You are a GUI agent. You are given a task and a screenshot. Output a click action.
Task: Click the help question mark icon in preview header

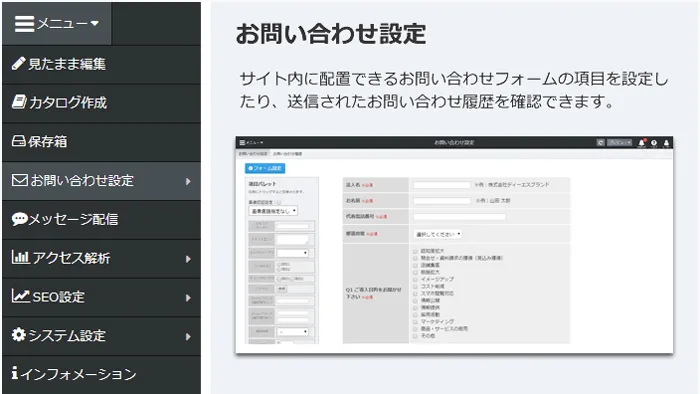[x=654, y=143]
